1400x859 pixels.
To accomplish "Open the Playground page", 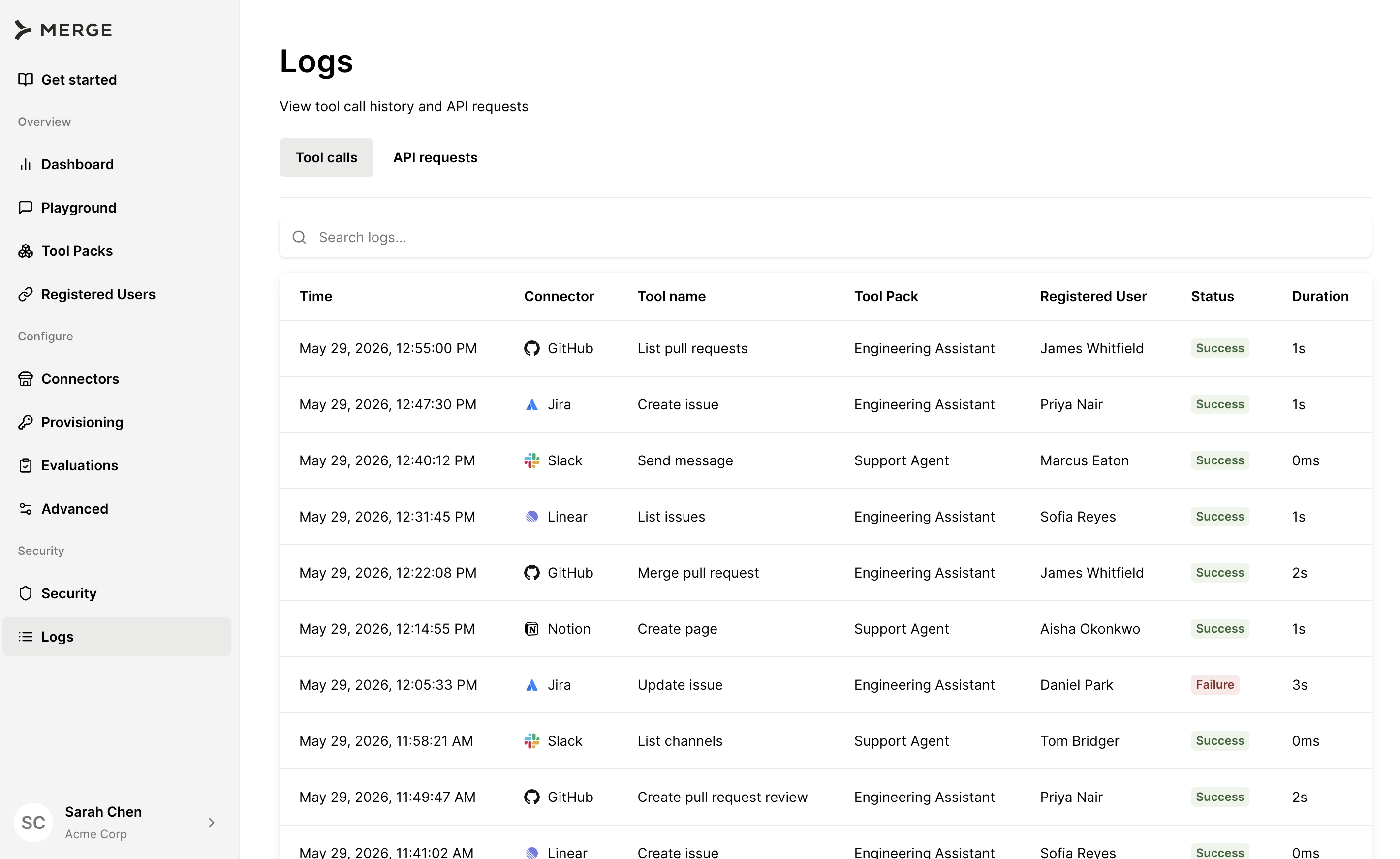I will tap(117, 207).
